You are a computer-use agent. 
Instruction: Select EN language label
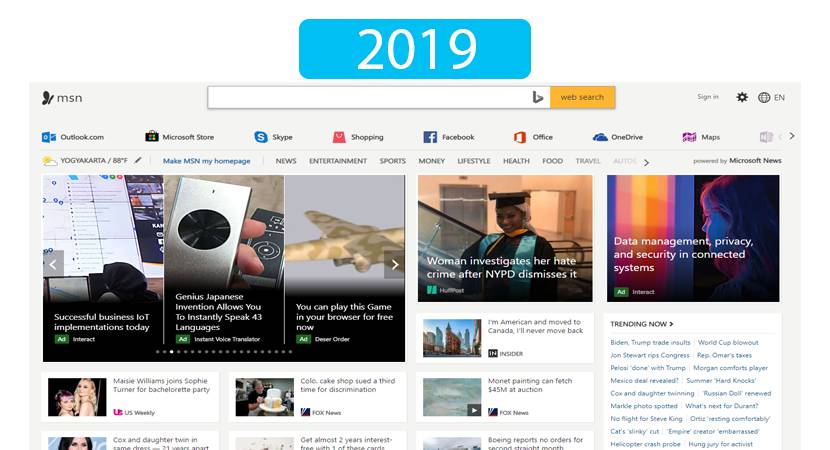point(779,97)
